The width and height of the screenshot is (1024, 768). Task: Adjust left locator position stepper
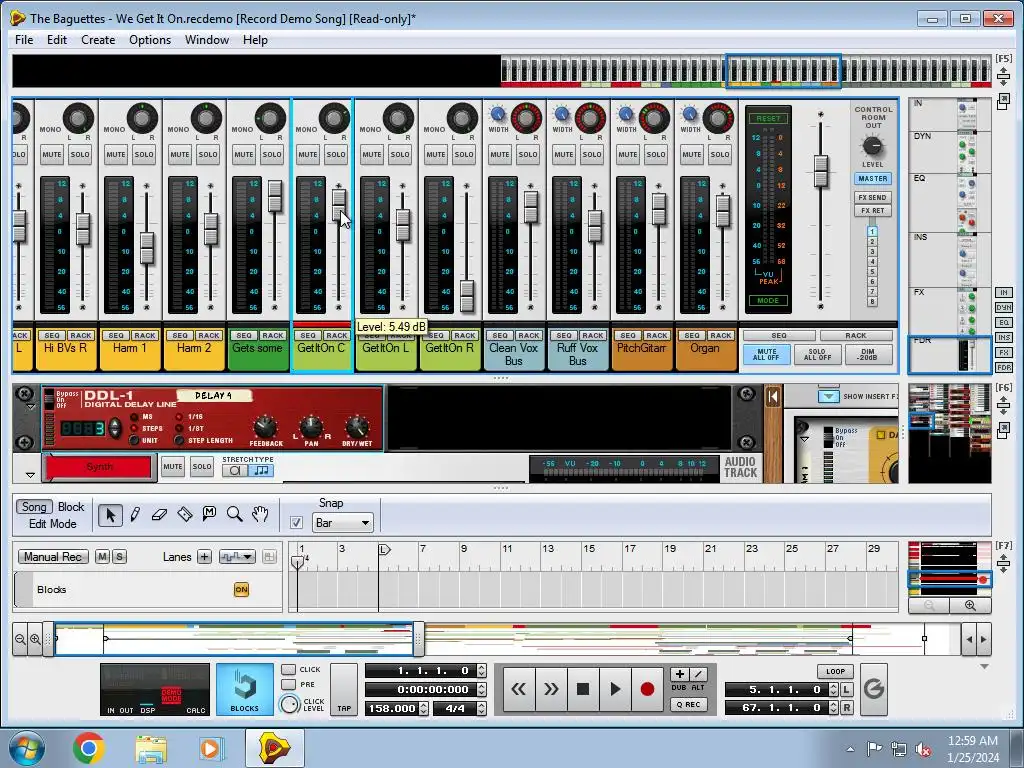point(833,690)
